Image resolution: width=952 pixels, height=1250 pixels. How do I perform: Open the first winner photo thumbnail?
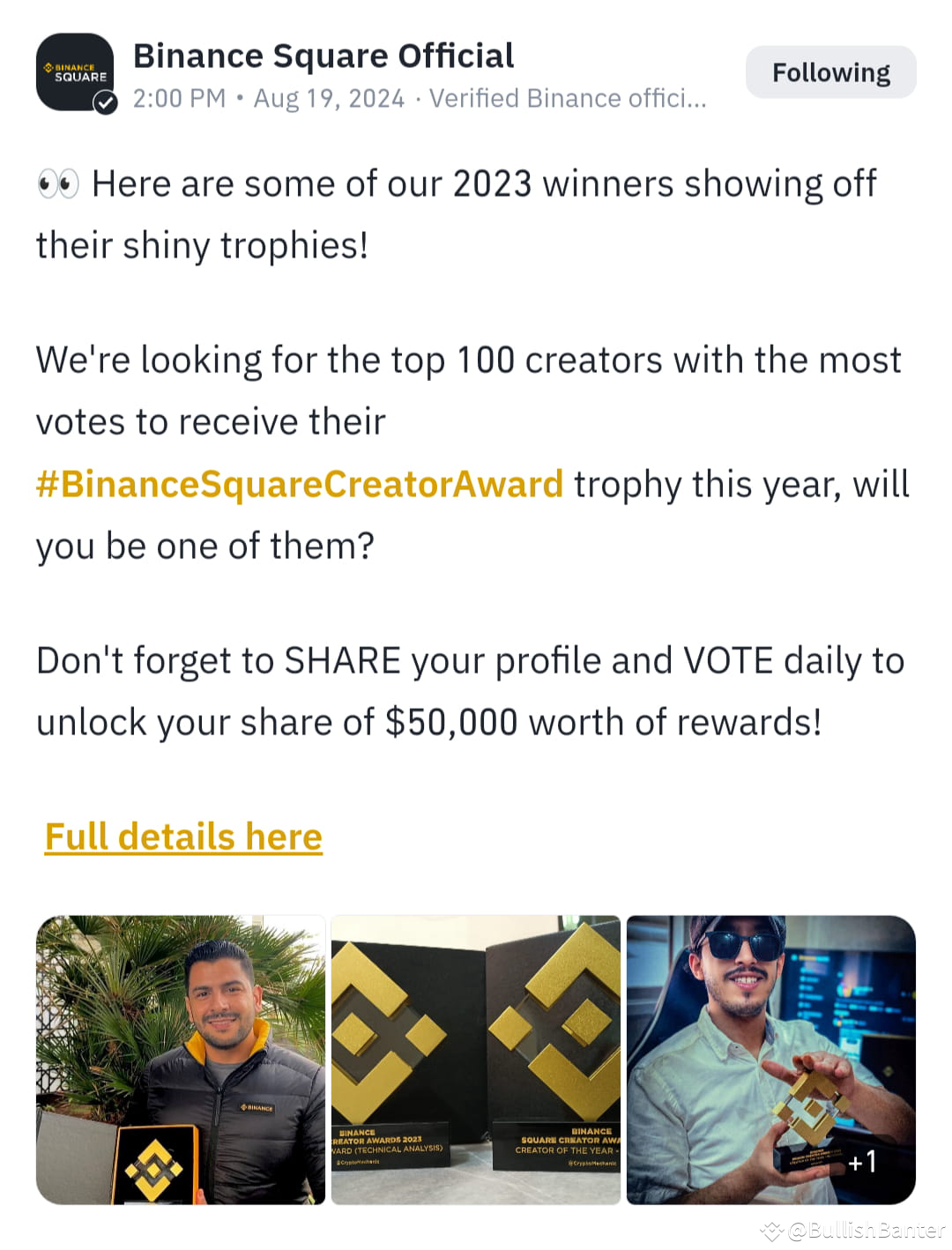181,1056
